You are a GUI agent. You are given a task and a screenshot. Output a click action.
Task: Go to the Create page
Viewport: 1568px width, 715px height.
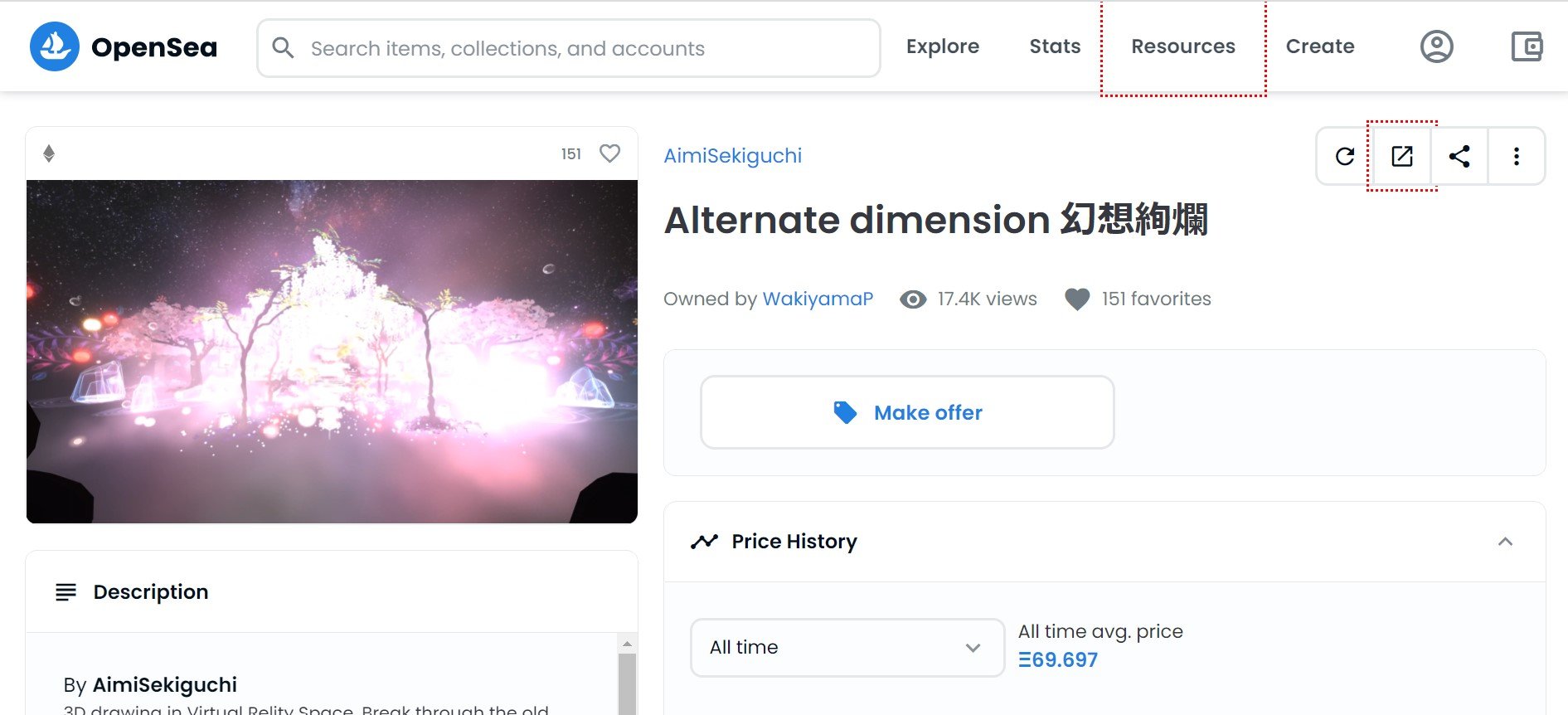[x=1320, y=46]
